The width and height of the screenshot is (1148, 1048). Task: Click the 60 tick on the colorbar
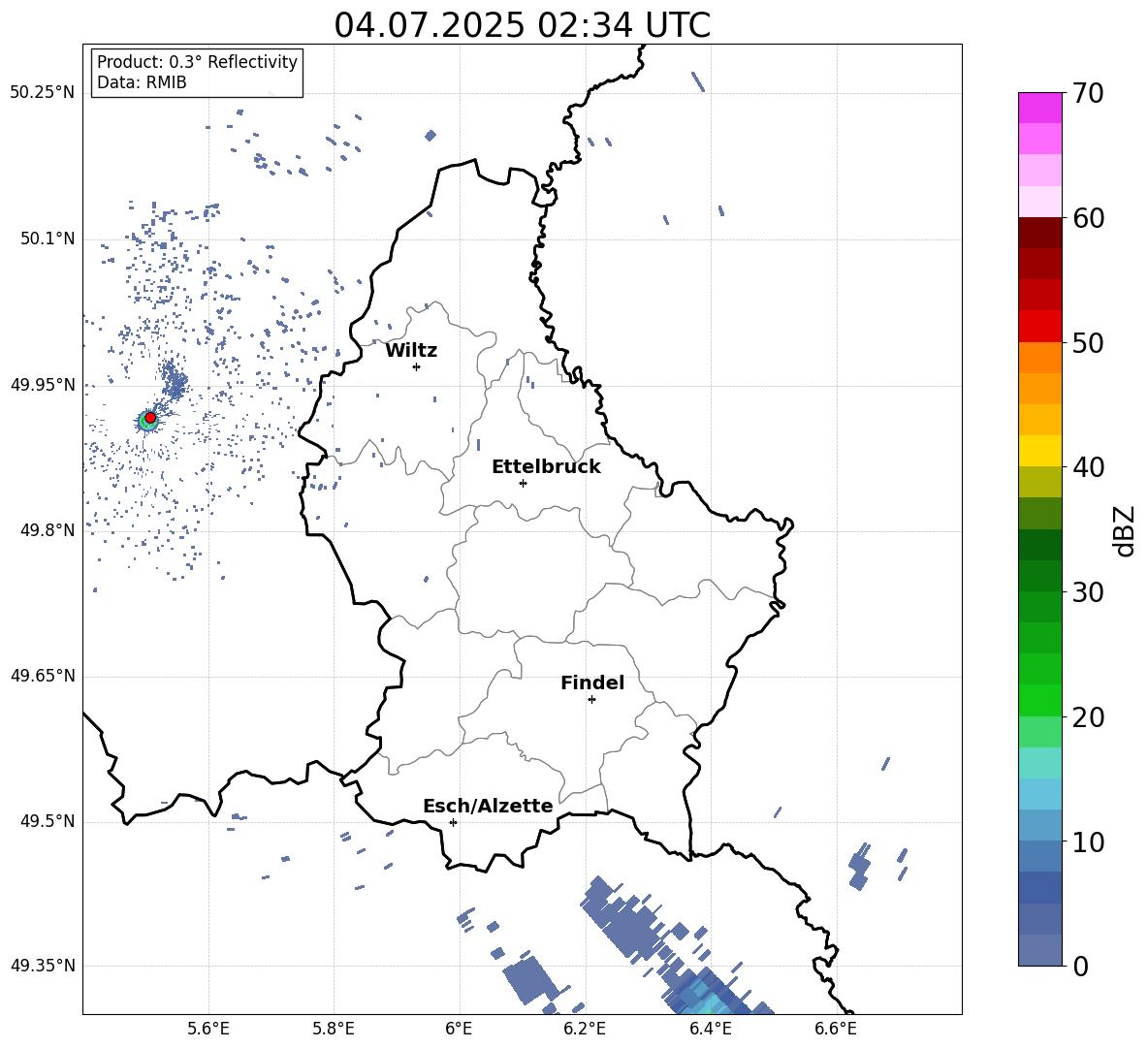click(1087, 218)
